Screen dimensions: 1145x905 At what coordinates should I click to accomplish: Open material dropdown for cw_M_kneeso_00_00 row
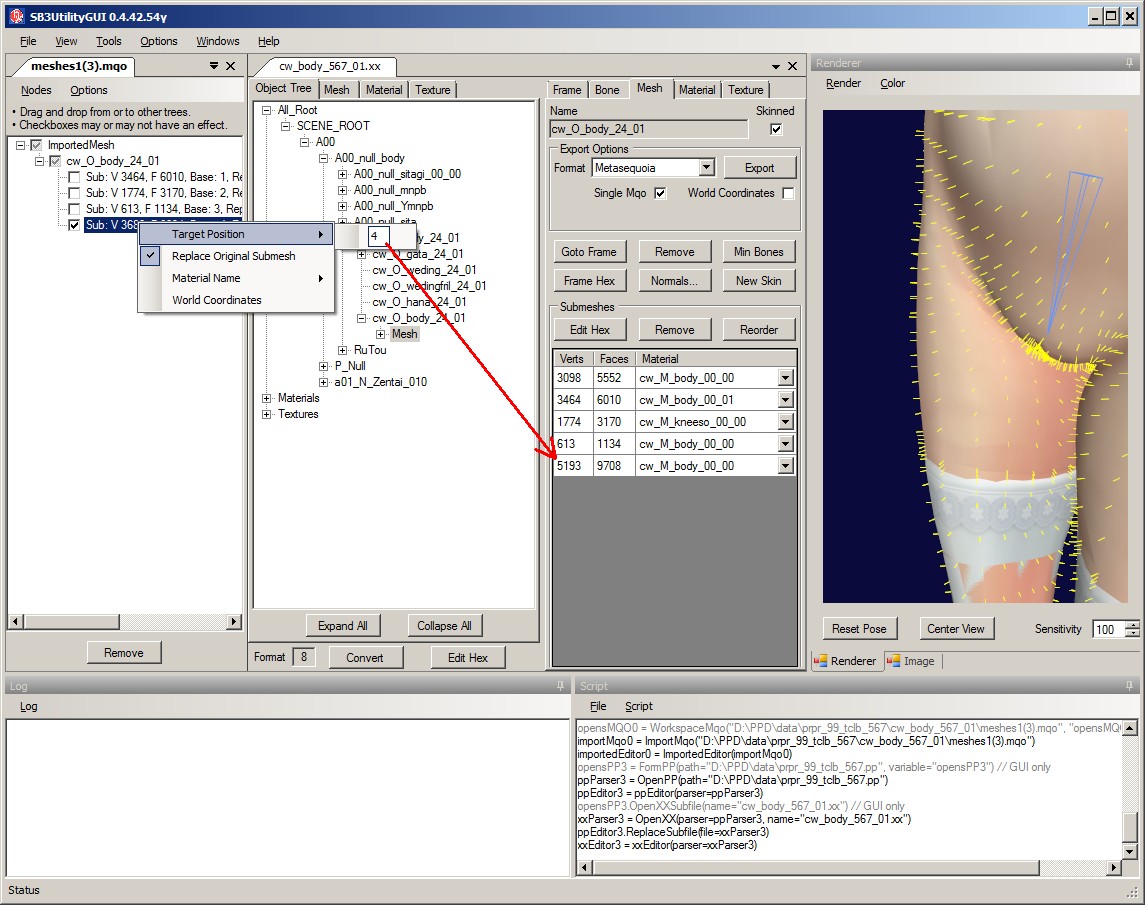pos(785,422)
